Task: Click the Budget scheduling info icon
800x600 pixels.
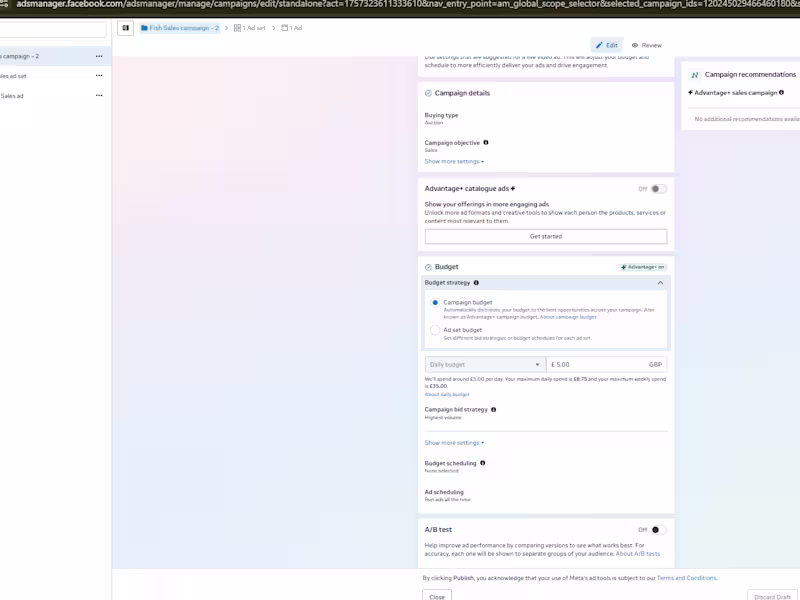Action: pos(483,463)
